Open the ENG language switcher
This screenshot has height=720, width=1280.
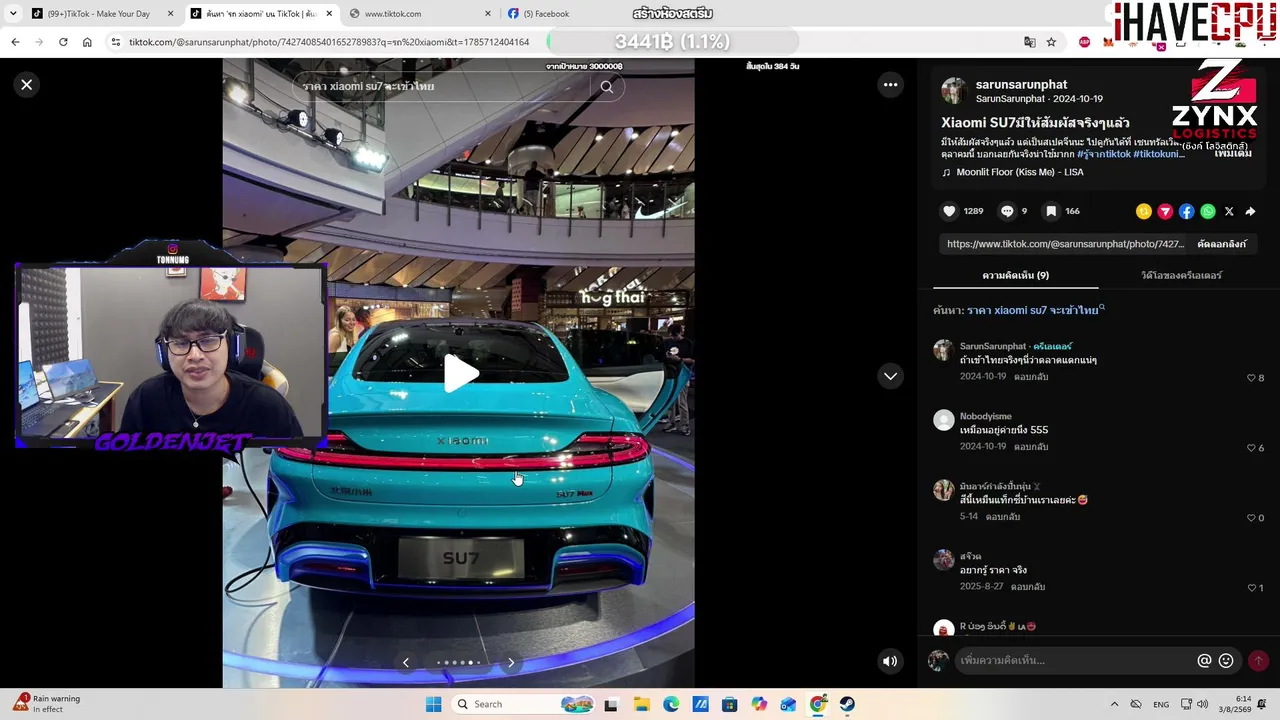1161,704
